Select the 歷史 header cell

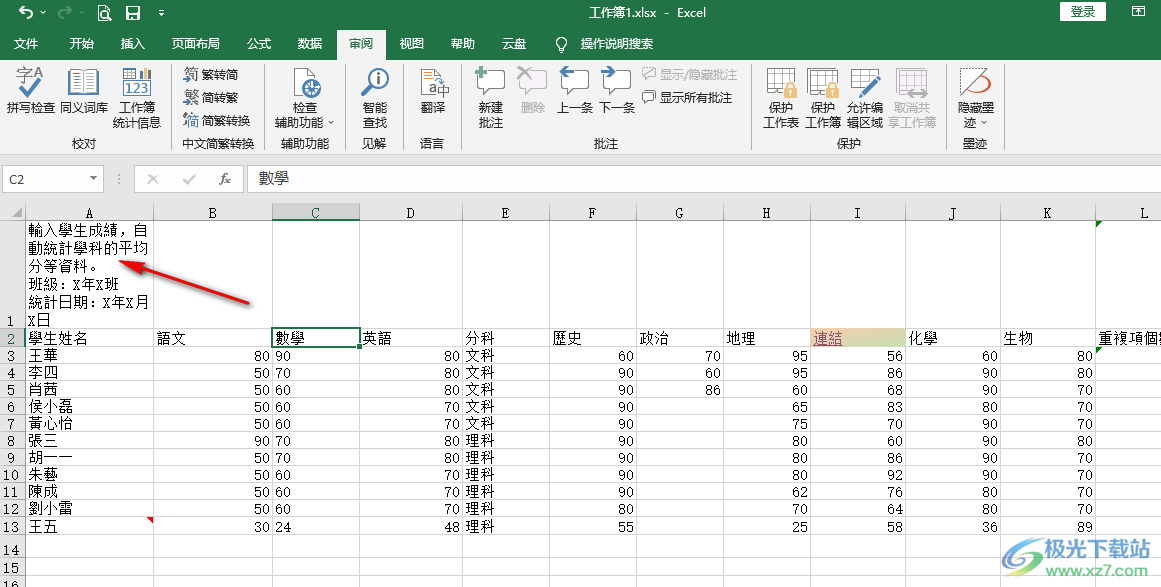coord(592,338)
